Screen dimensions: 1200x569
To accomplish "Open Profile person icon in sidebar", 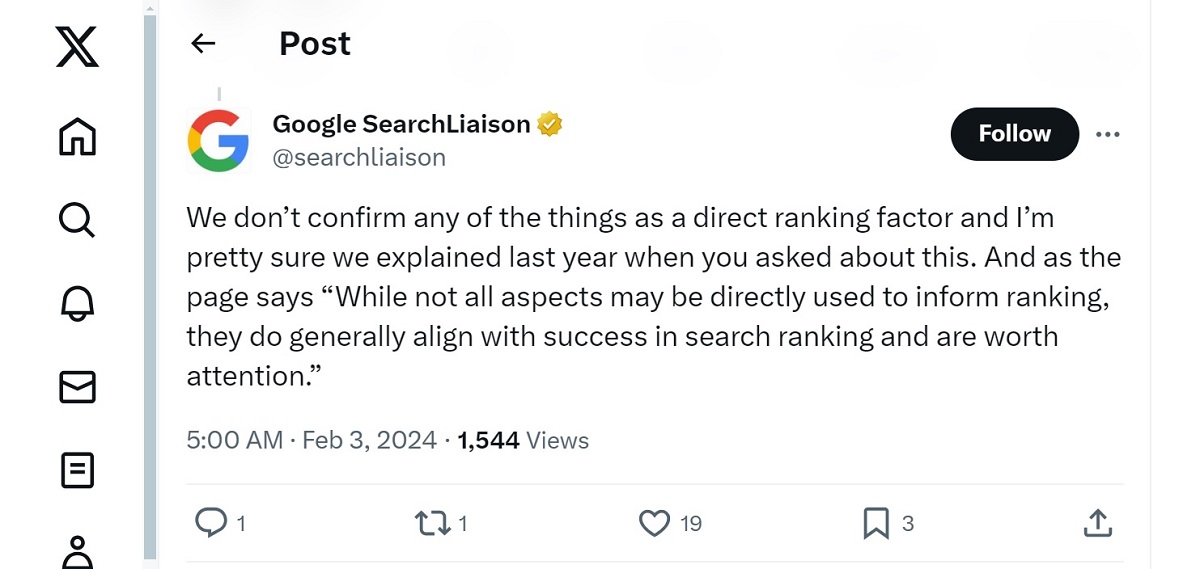I will pos(77,551).
